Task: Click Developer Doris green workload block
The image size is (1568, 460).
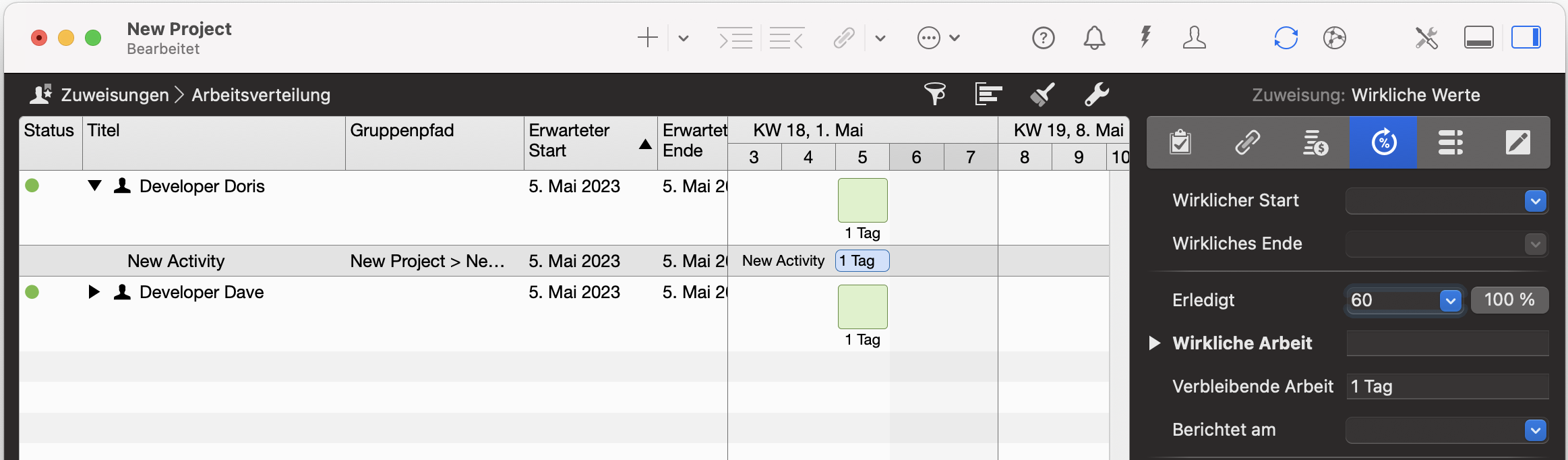Action: click(x=862, y=200)
